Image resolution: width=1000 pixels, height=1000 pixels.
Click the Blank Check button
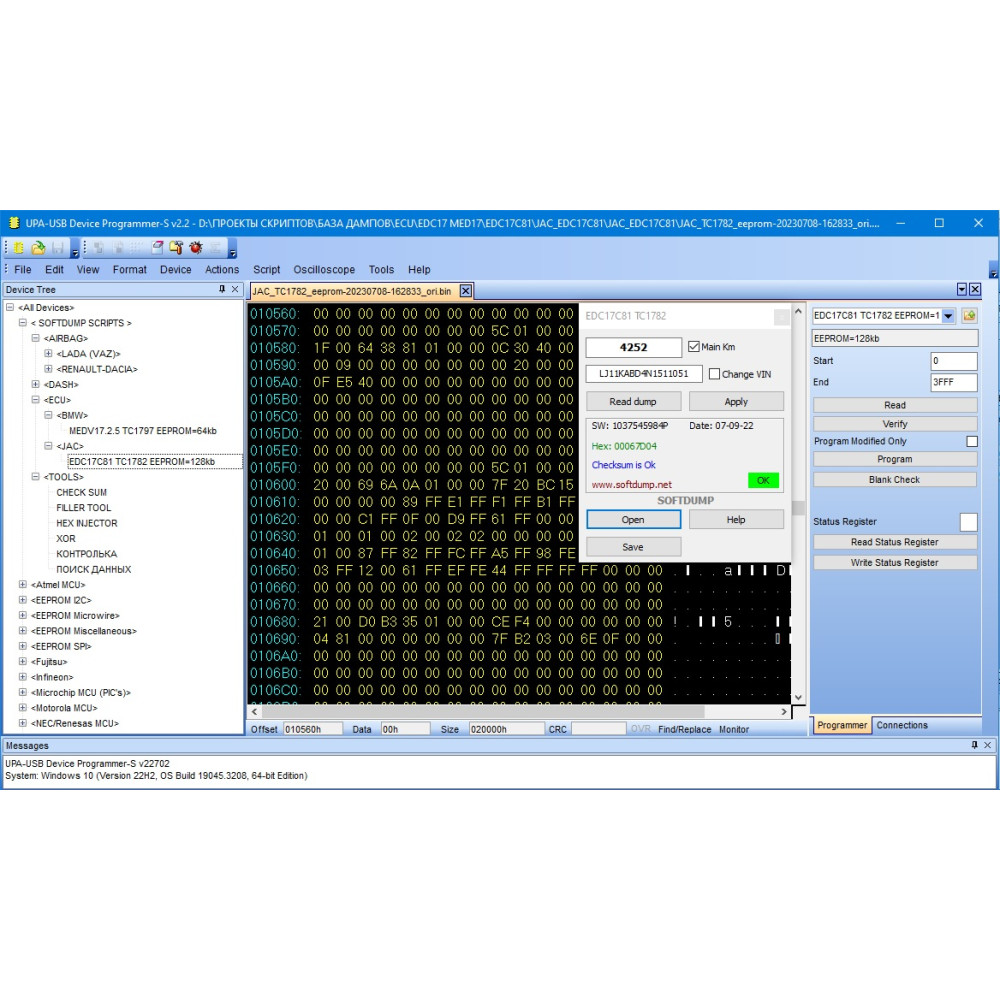coord(895,480)
